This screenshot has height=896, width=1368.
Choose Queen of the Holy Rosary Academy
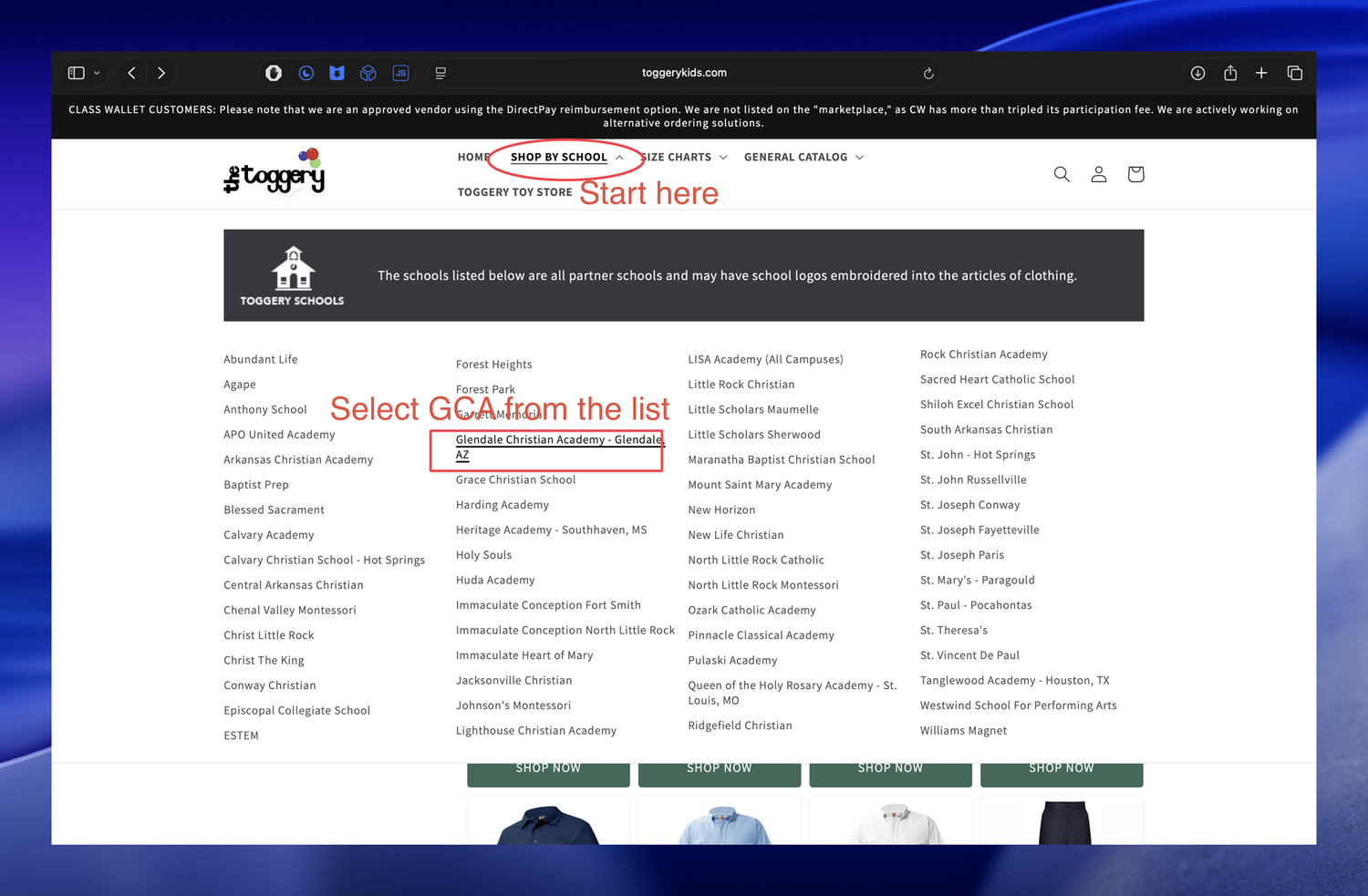click(x=793, y=693)
